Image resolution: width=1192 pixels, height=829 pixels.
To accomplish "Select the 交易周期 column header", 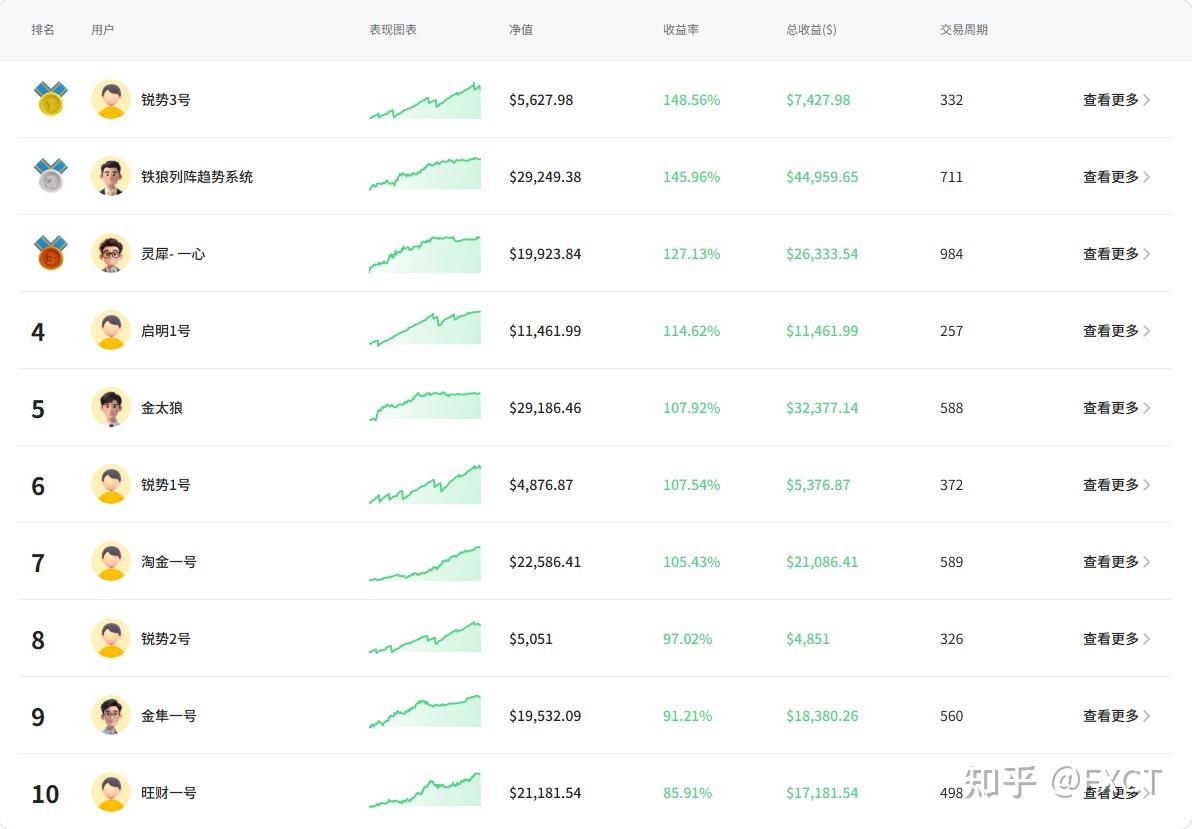I will (963, 30).
